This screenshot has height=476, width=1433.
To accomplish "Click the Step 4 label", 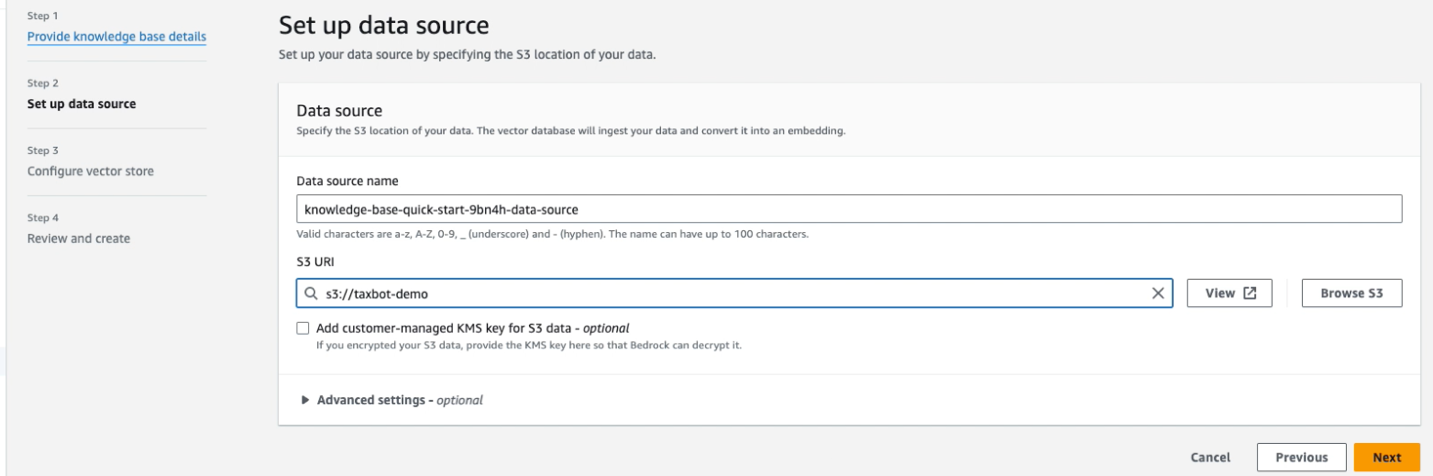I will pyautogui.click(x=43, y=218).
